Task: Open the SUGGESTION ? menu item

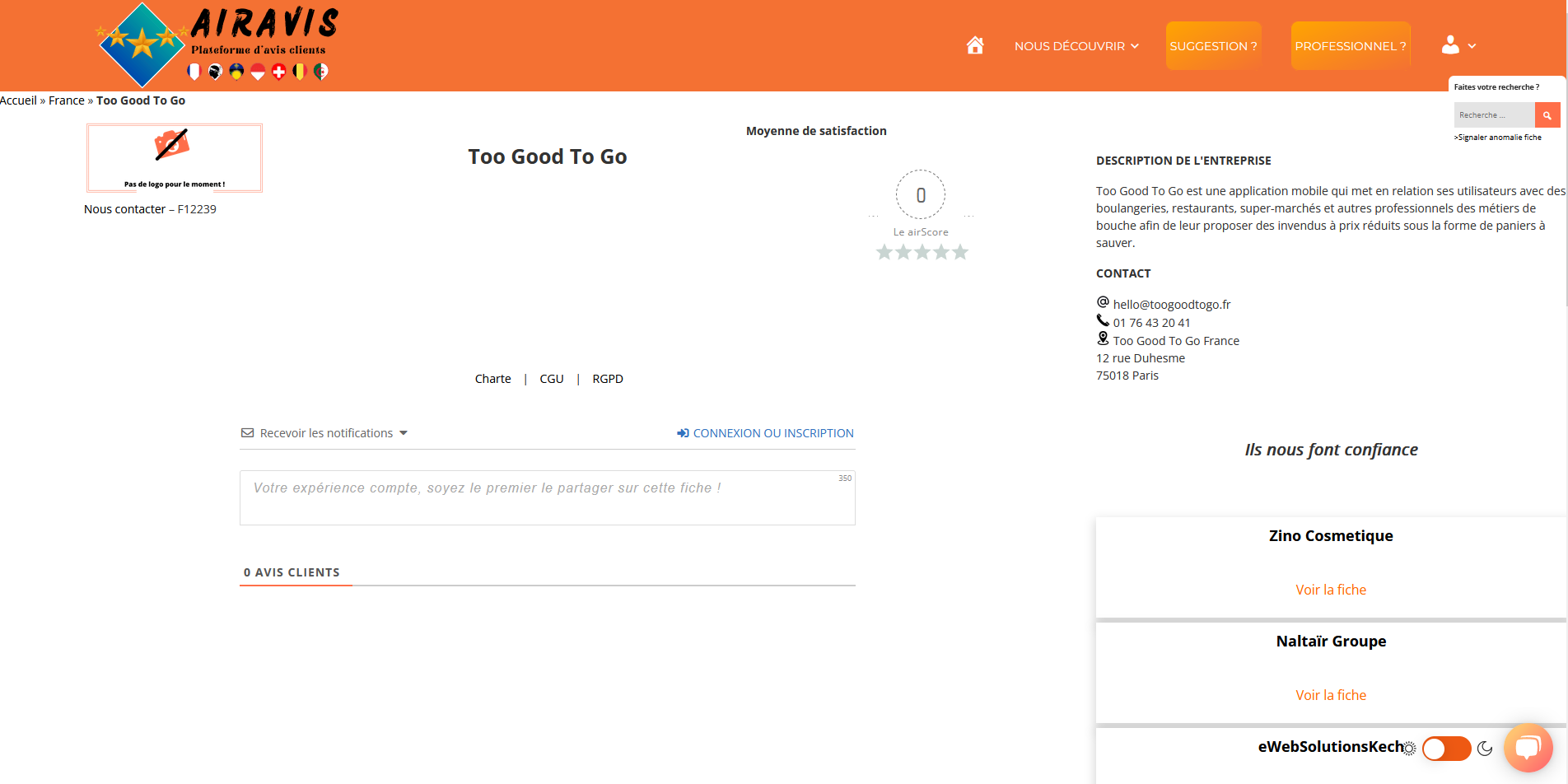Action: point(1213,46)
